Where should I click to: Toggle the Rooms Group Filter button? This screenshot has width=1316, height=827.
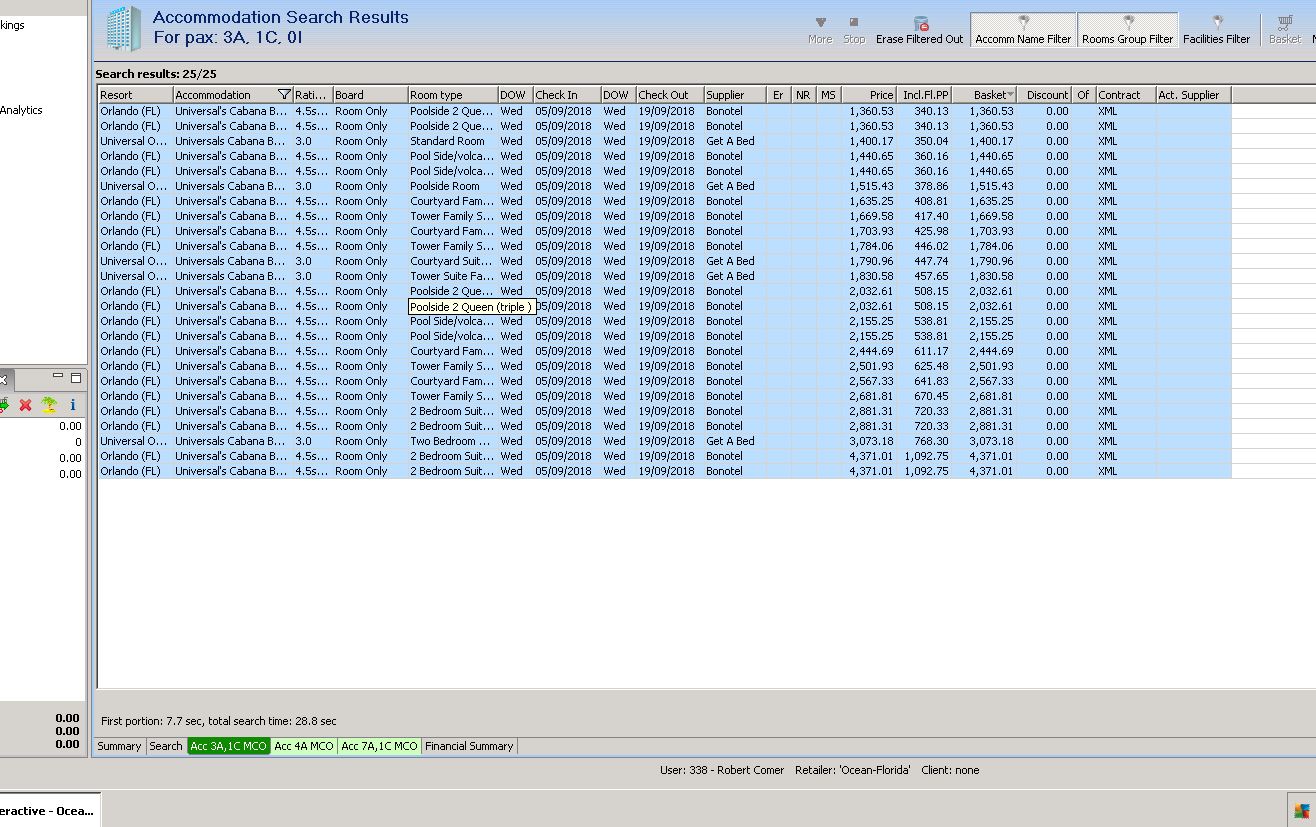[1127, 30]
